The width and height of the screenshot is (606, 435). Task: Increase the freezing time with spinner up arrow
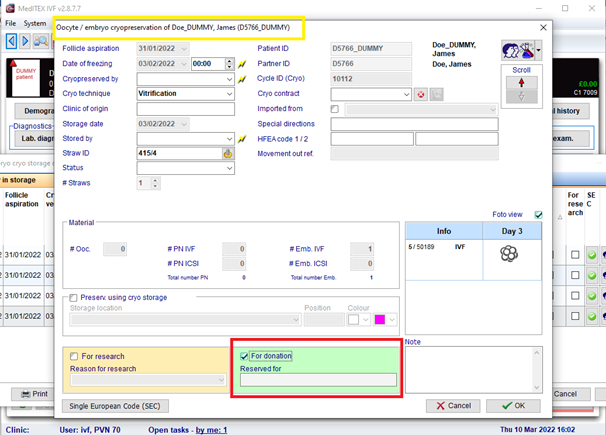[230, 61]
